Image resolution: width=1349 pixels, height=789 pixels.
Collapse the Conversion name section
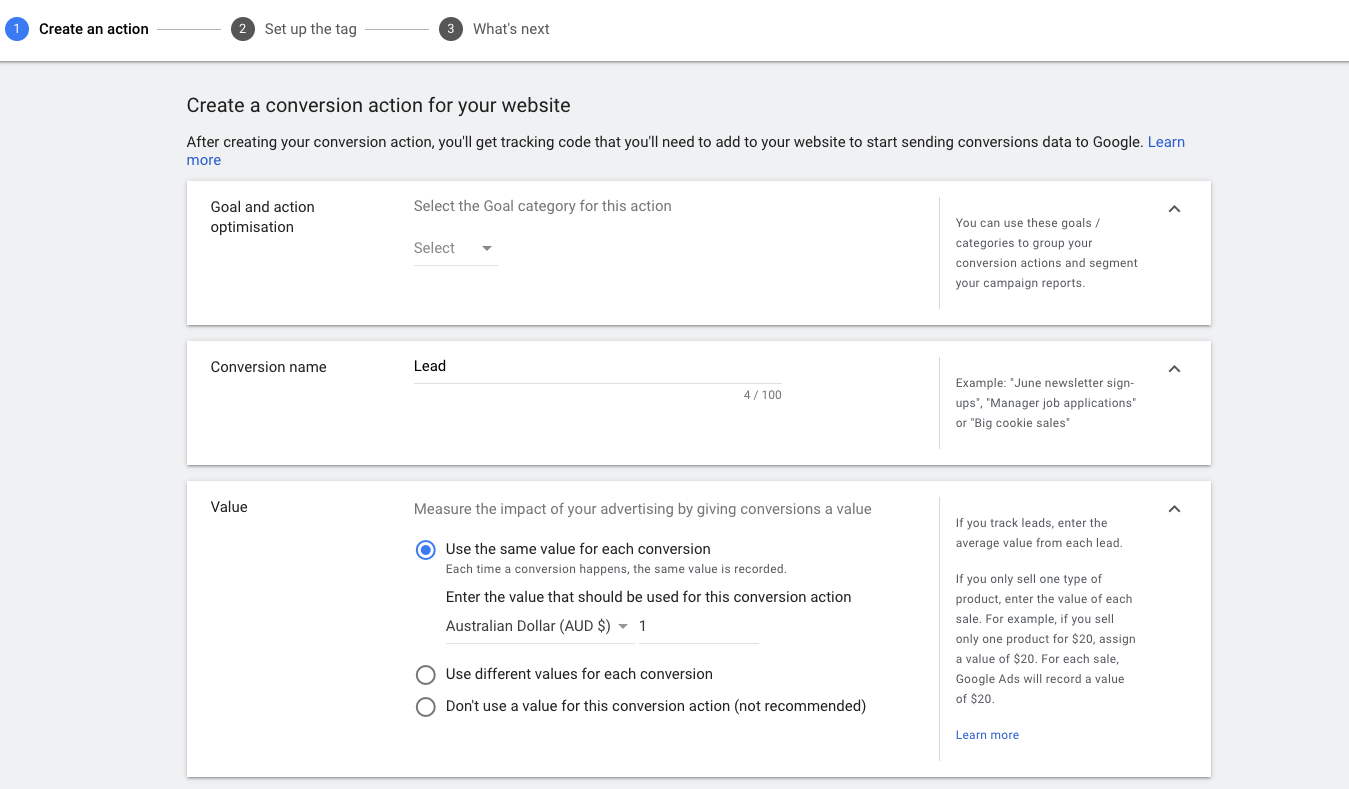pyautogui.click(x=1174, y=368)
